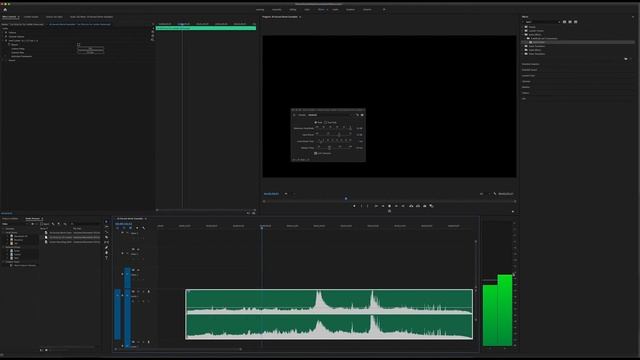Select the Slip tool
640x360 pixels.
[x=107, y=242]
